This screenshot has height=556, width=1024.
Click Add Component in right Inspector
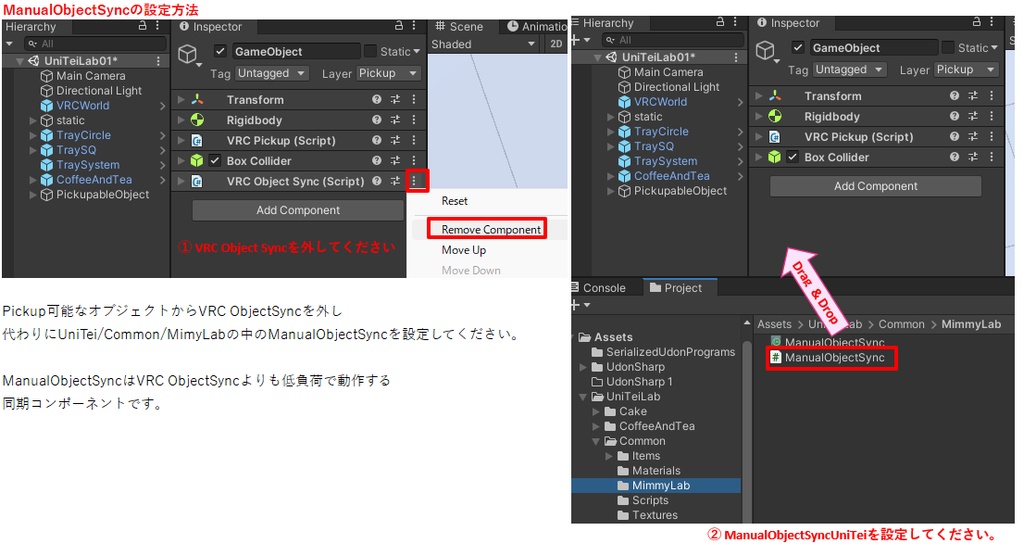click(x=875, y=186)
